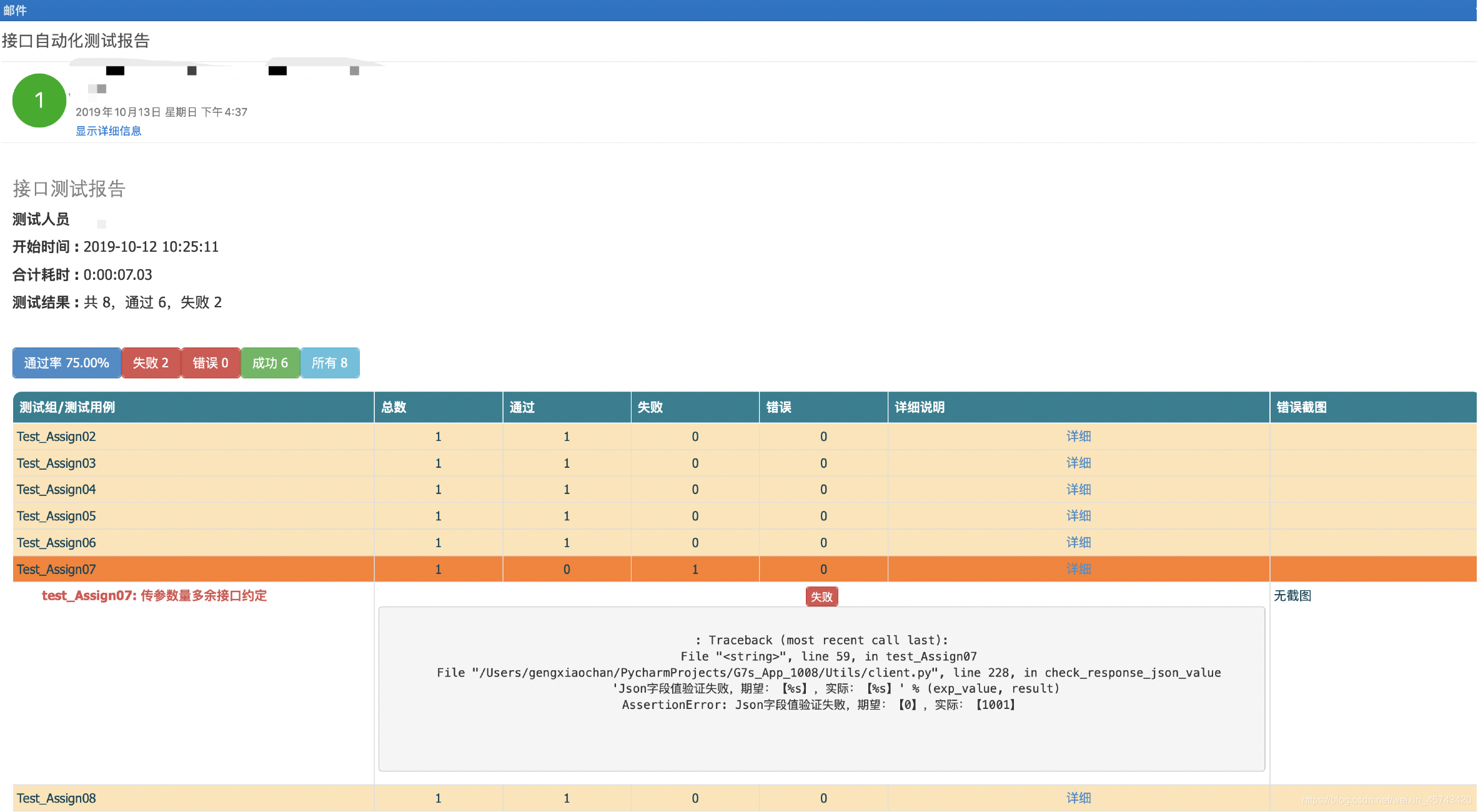Image resolution: width=1478 pixels, height=812 pixels.
Task: Show detailed info via 显示详细信息 link
Action: tap(109, 131)
